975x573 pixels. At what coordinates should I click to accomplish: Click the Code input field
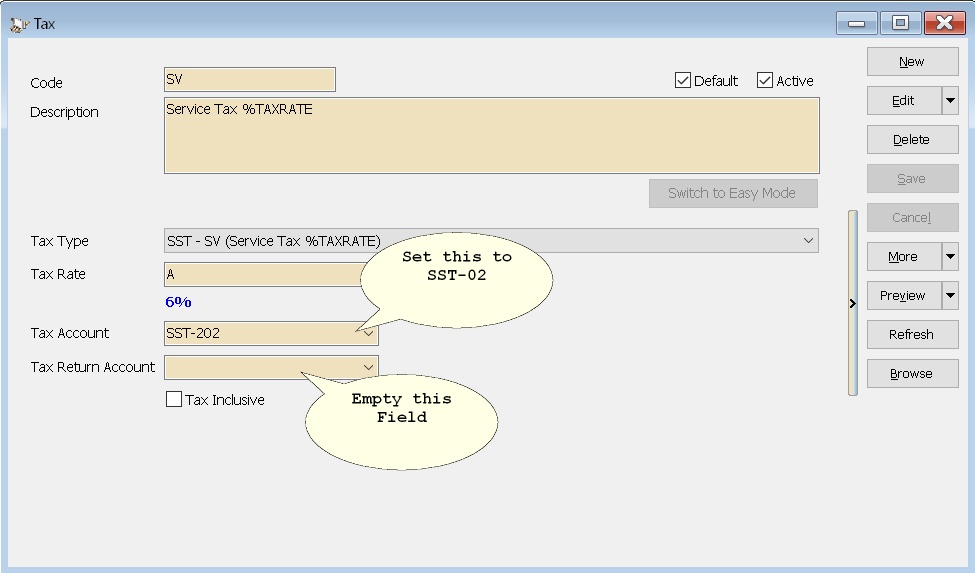[x=249, y=80]
